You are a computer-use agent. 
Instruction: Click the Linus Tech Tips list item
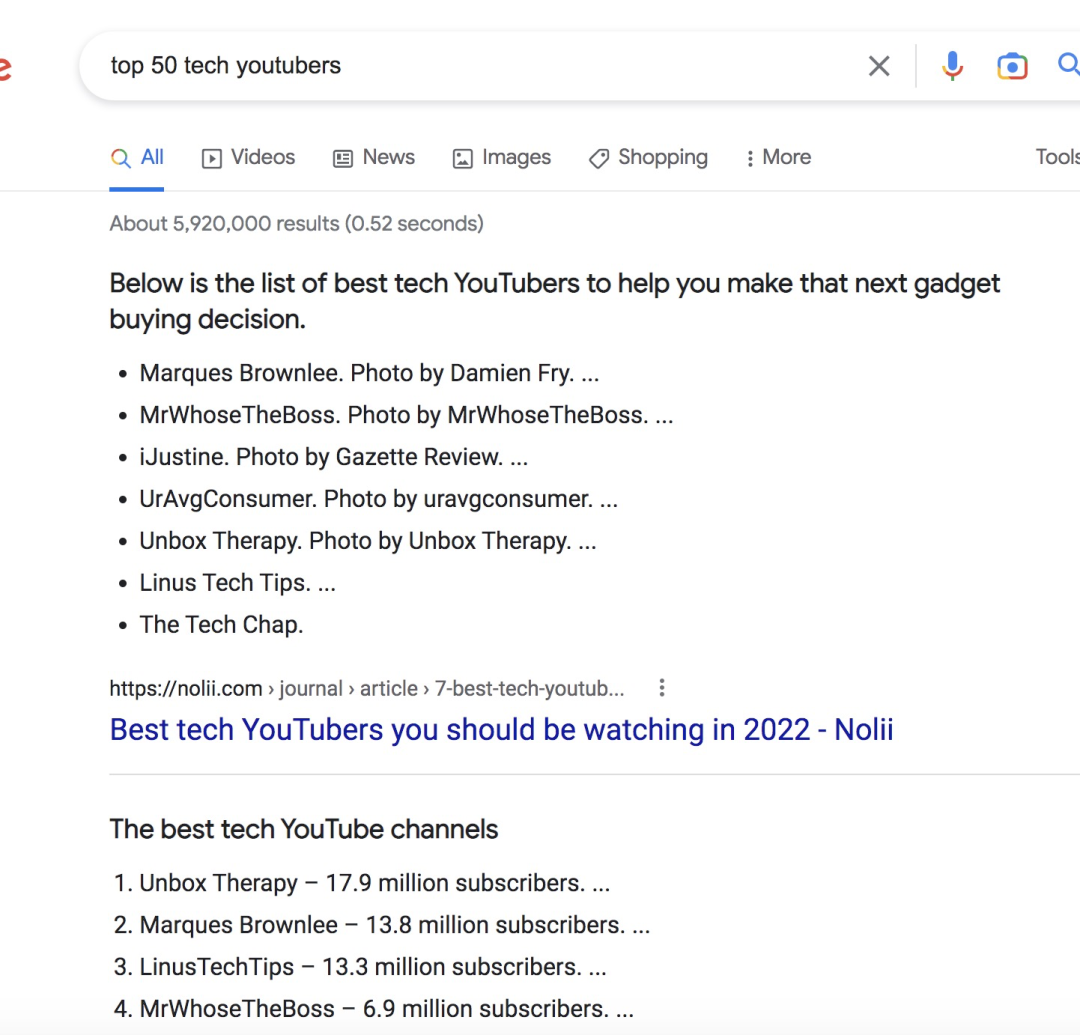tap(237, 583)
